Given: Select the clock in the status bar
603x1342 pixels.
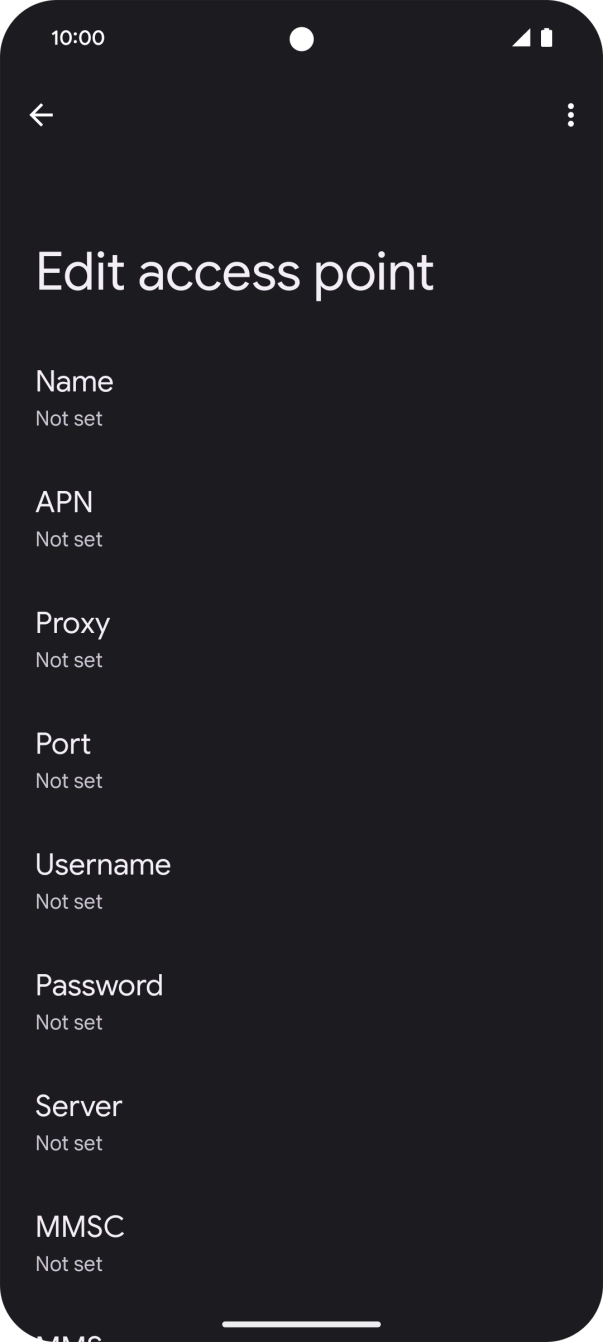Looking at the screenshot, I should click(x=77, y=38).
